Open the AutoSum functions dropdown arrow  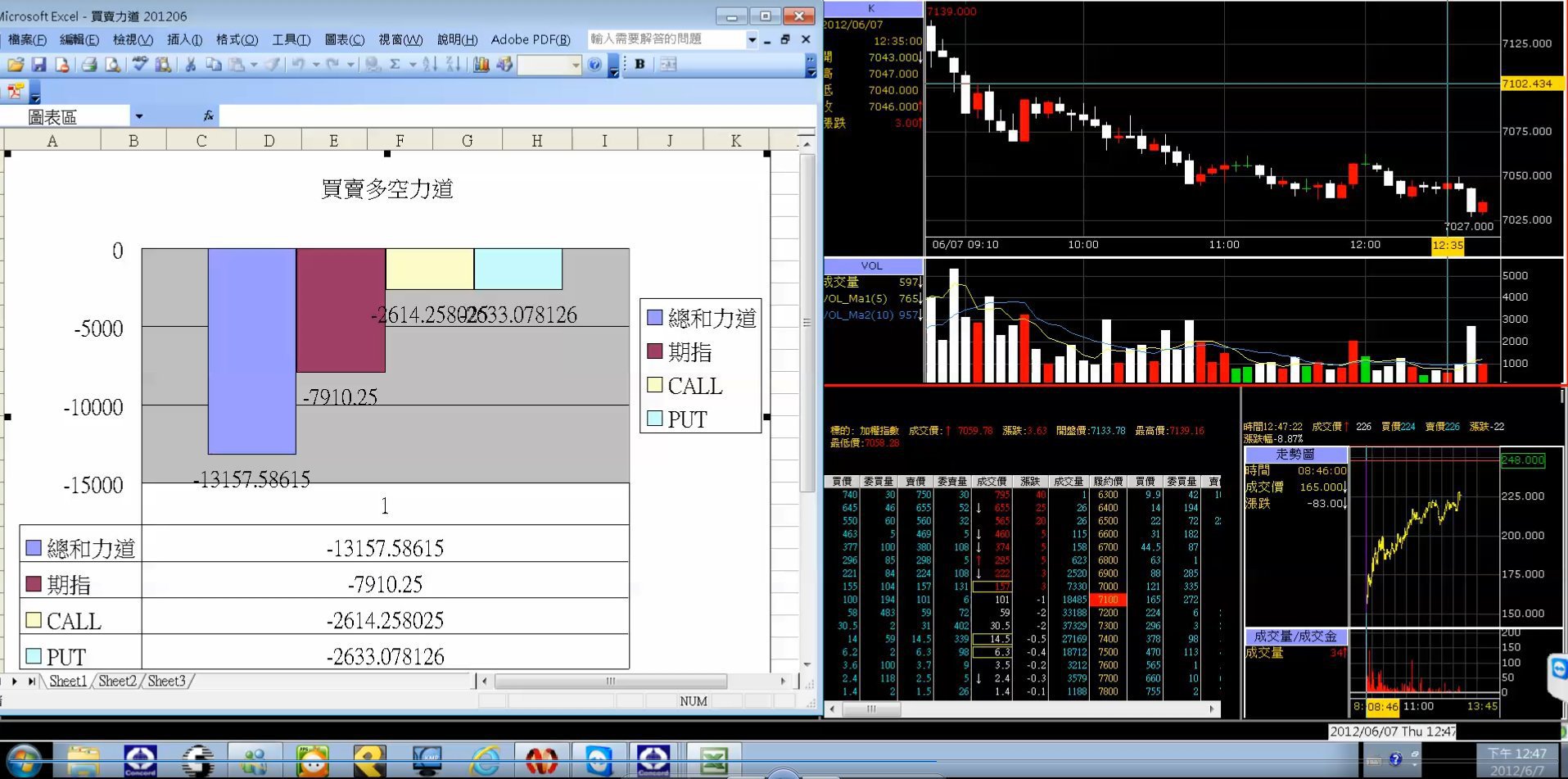point(413,64)
